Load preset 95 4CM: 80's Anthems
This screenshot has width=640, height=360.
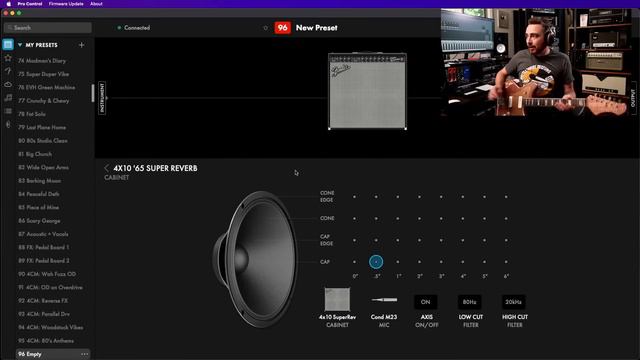pos(46,340)
